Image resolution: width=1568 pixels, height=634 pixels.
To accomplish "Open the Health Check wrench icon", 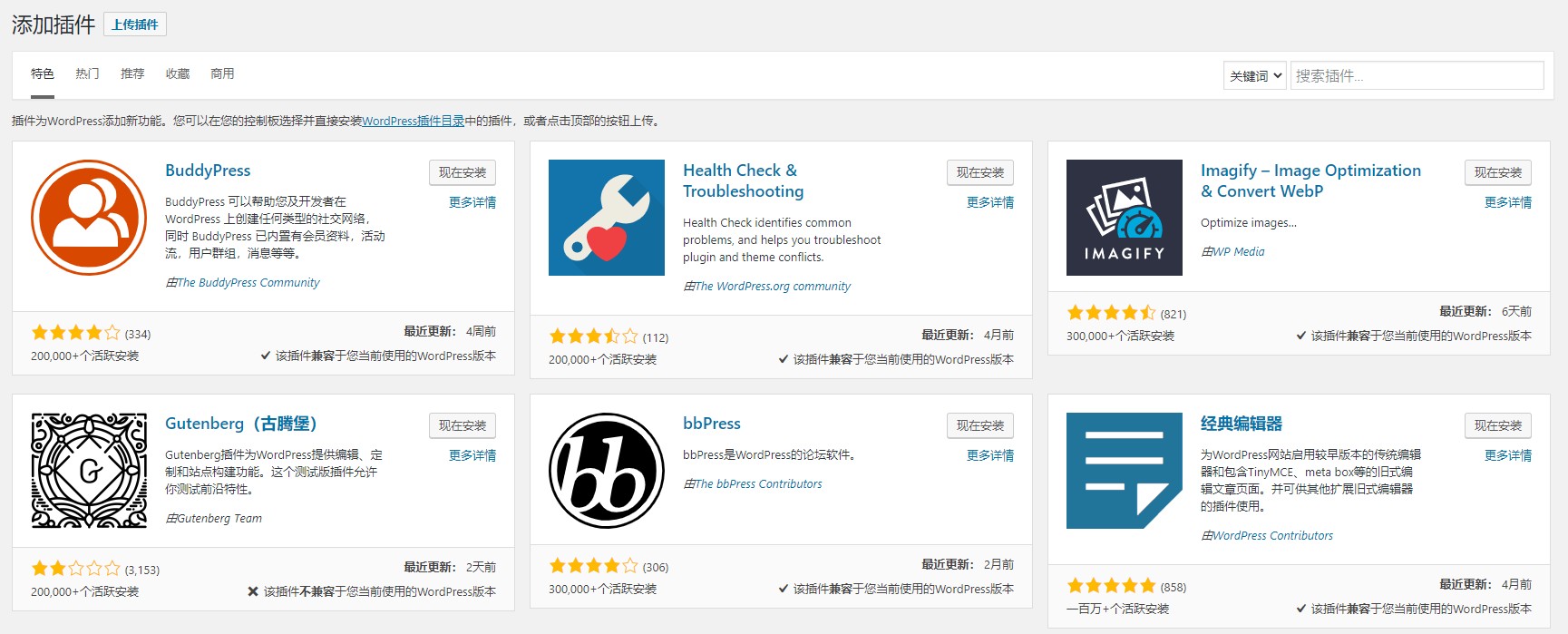I will point(607,218).
